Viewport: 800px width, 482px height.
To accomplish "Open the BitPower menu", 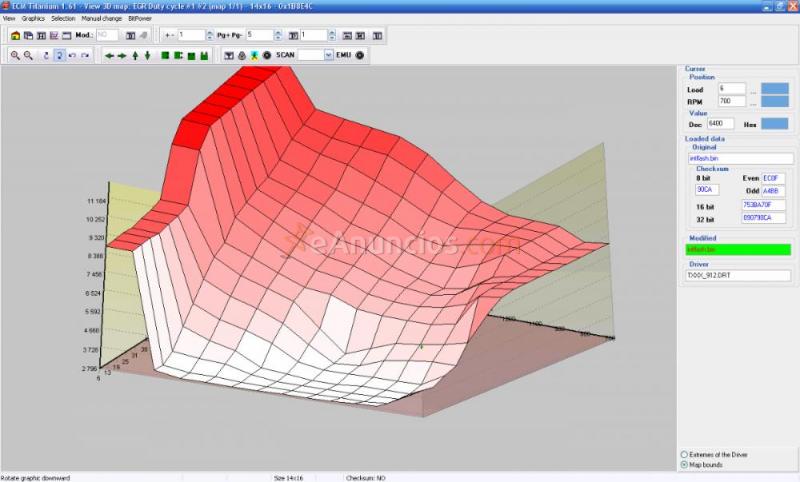I will 140,18.
